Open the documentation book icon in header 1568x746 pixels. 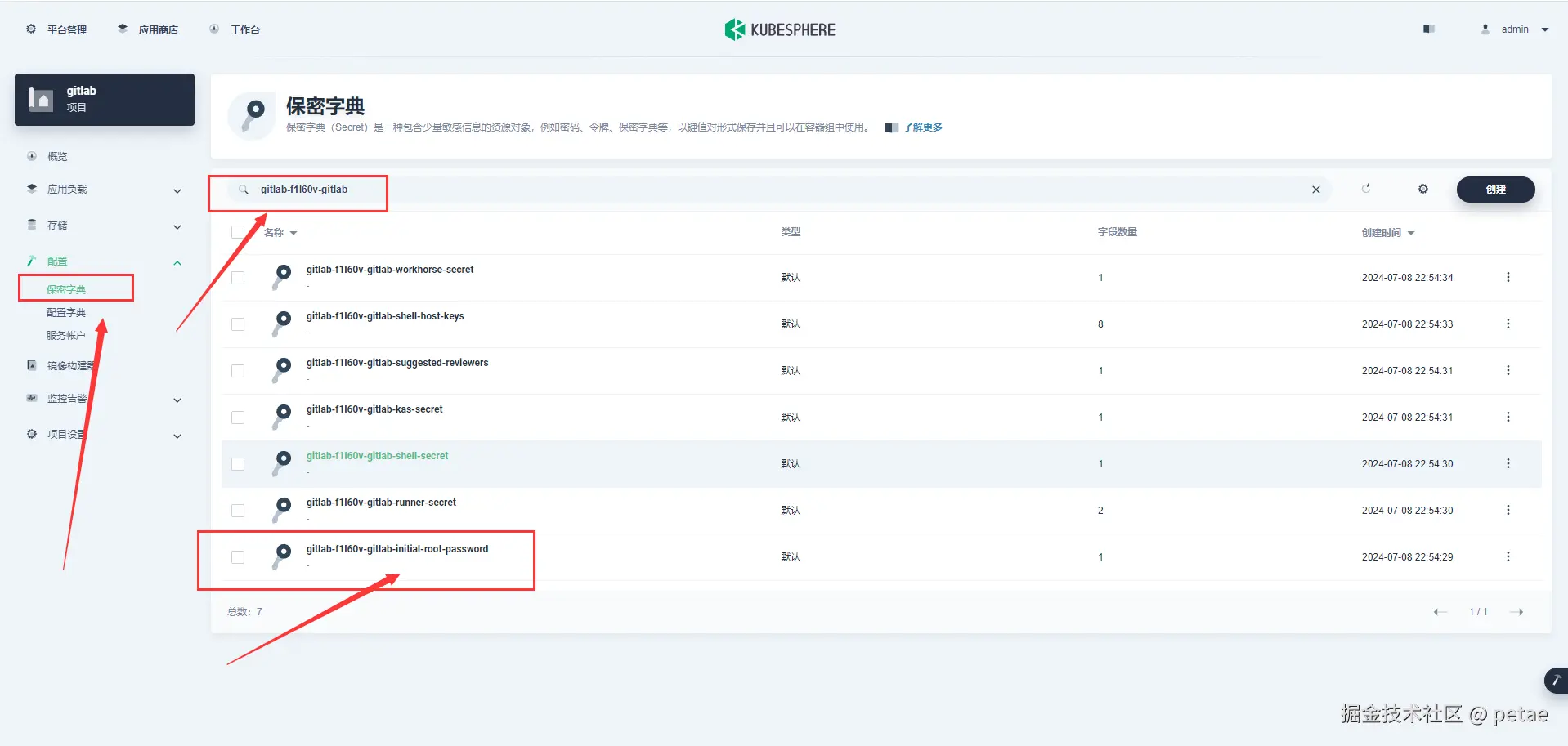(1429, 29)
